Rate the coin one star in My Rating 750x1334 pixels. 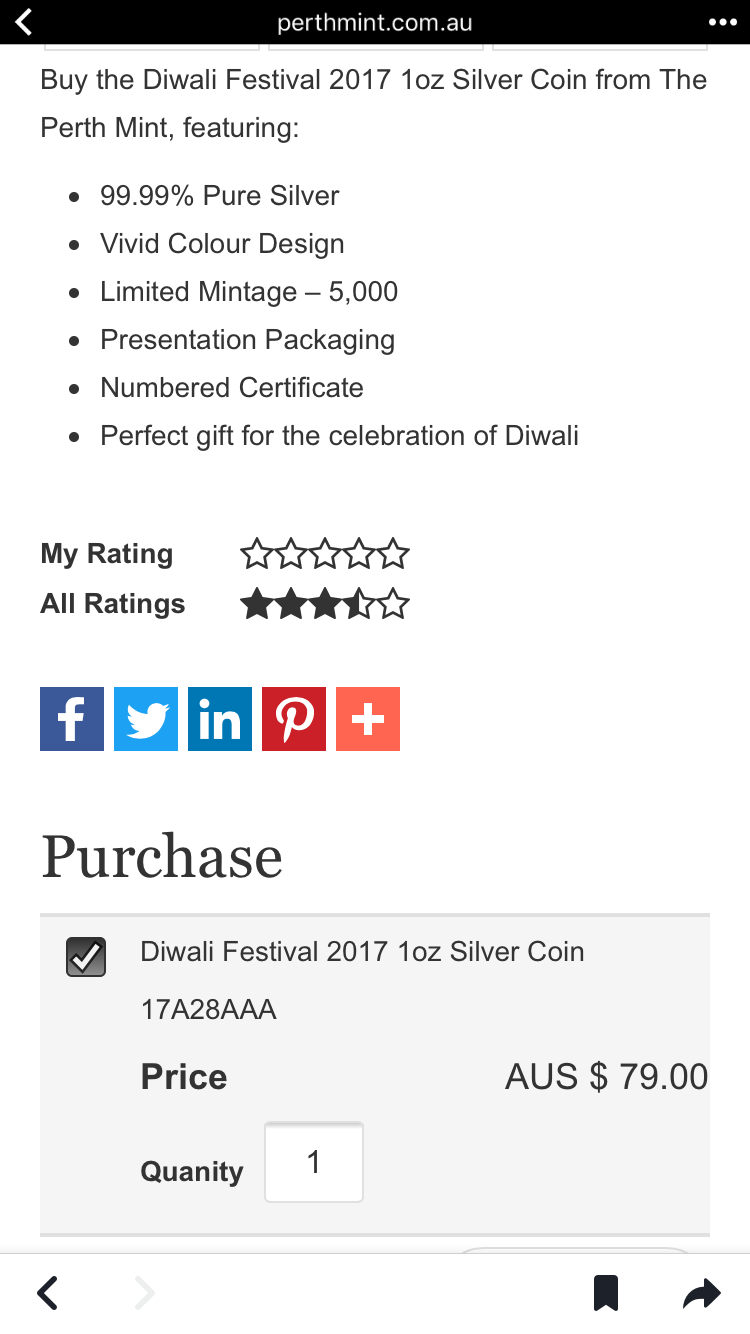point(257,554)
